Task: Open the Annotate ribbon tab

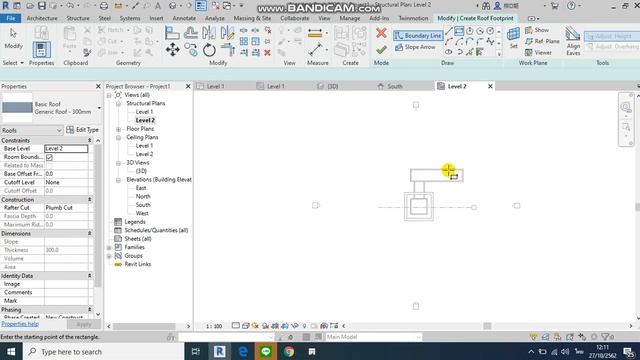Action: (184, 18)
